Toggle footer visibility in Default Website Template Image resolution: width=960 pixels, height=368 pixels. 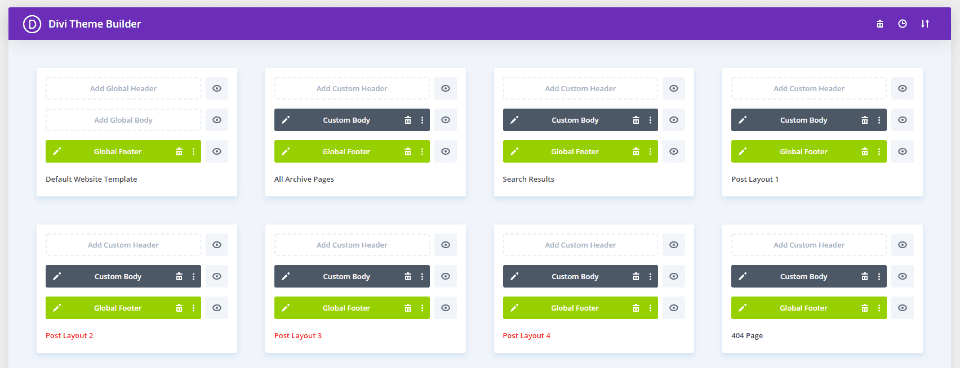(217, 151)
